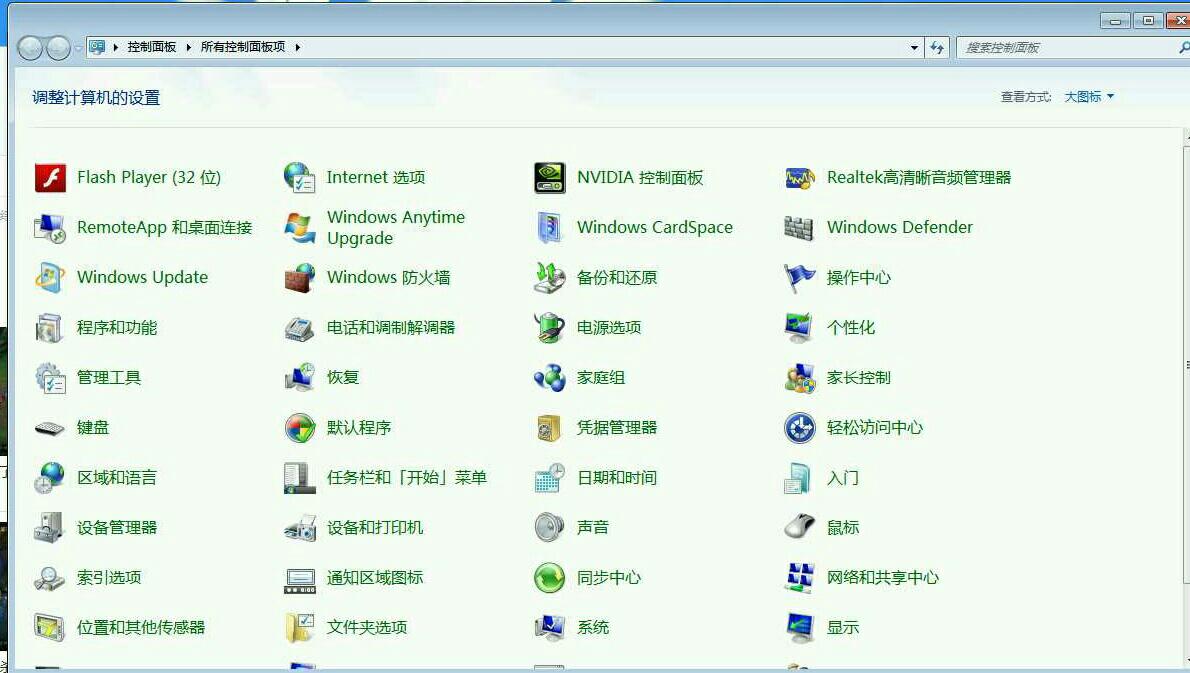Click the 声音 speaker icon
This screenshot has width=1190, height=673.
pyautogui.click(x=550, y=528)
